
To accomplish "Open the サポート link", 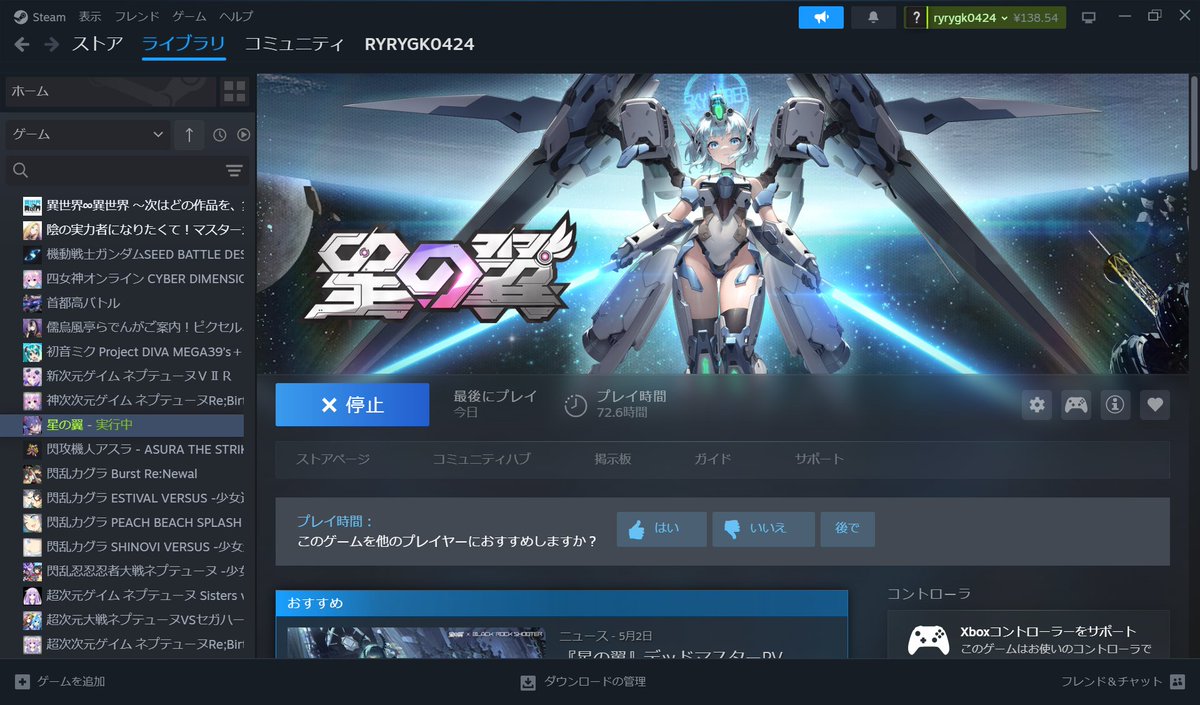I will [820, 459].
